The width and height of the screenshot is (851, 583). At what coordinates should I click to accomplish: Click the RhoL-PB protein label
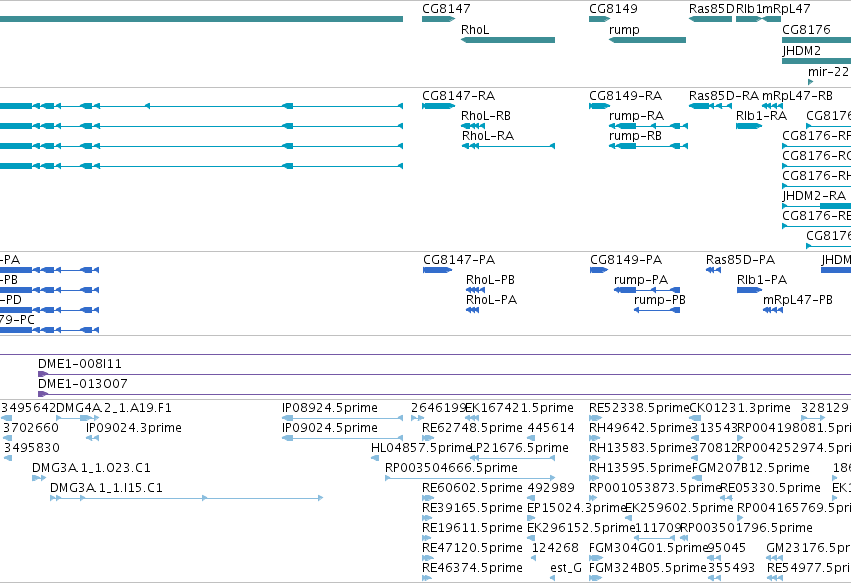490,280
